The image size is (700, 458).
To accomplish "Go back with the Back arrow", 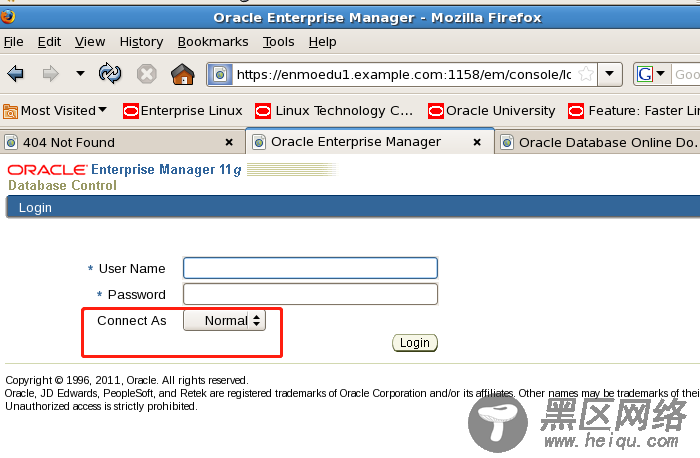I will coord(16,74).
